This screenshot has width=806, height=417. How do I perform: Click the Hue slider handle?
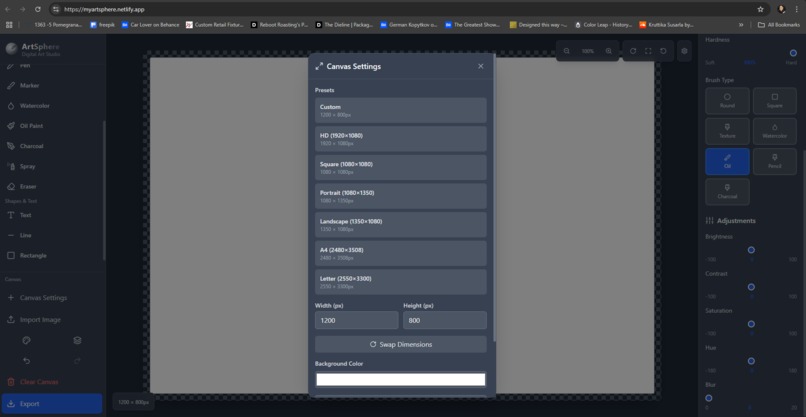coord(751,361)
